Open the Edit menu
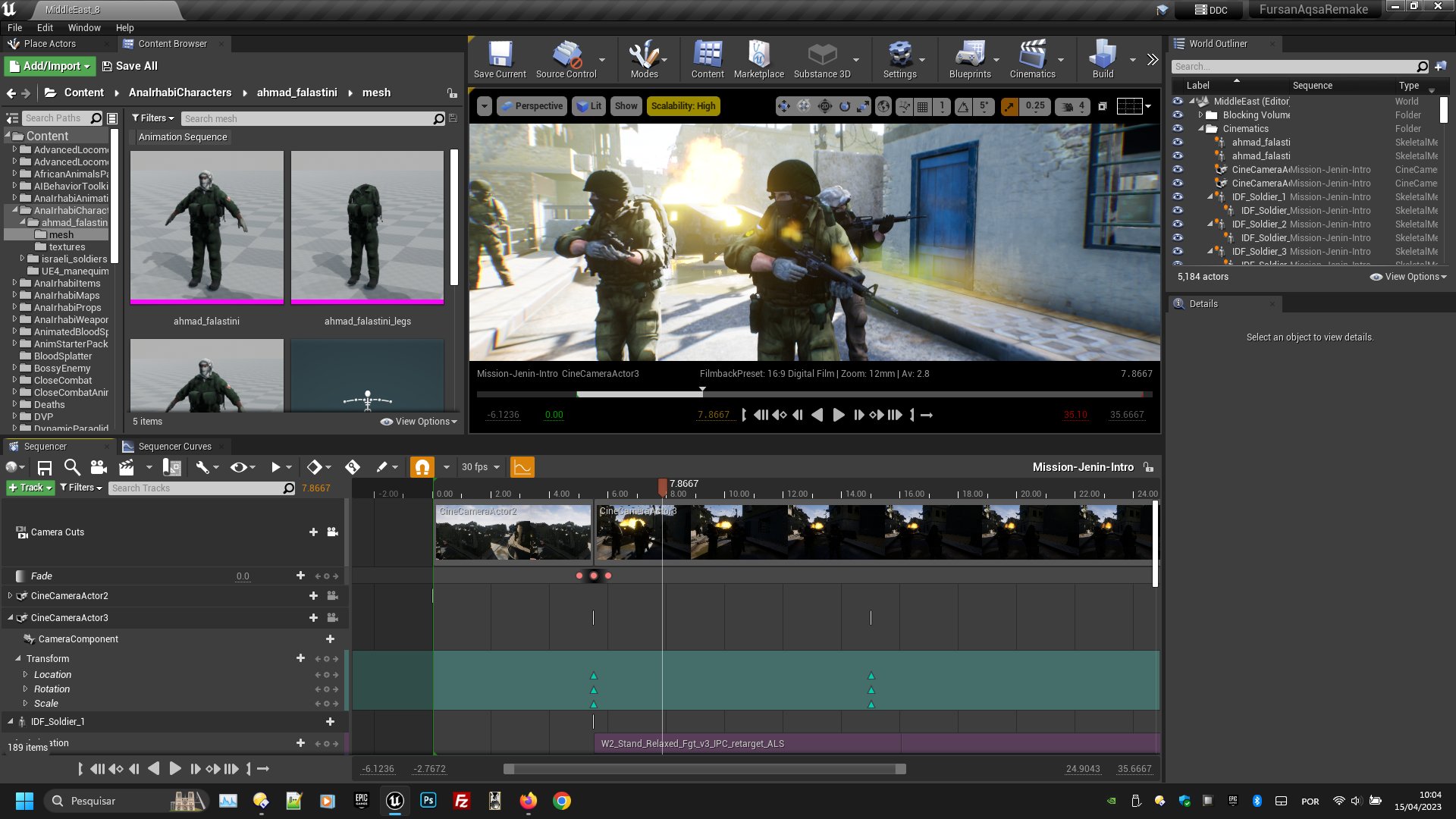Screen dimensions: 1456x819 coord(45,27)
